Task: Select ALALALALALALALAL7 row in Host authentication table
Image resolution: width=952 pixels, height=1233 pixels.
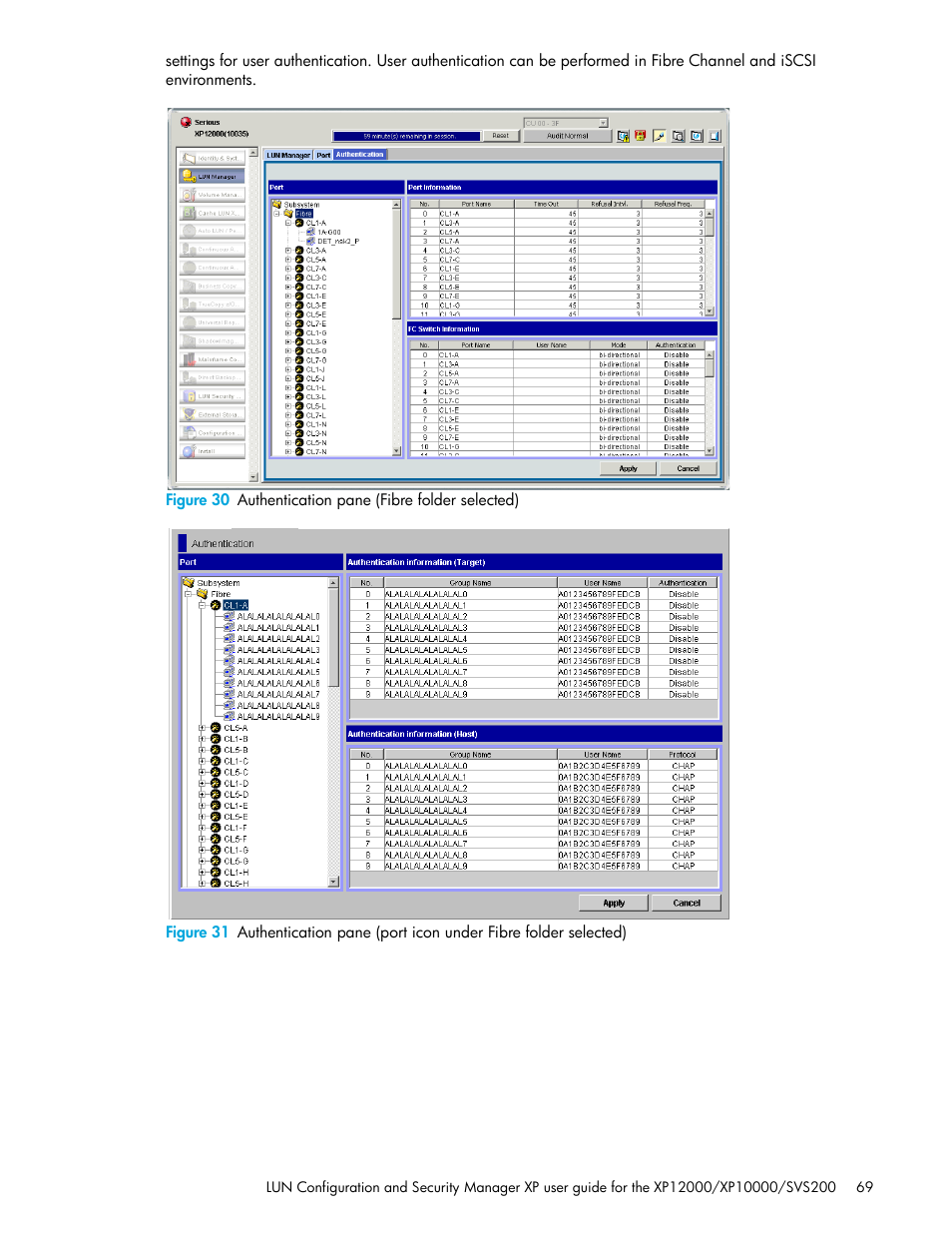Action: [534, 844]
